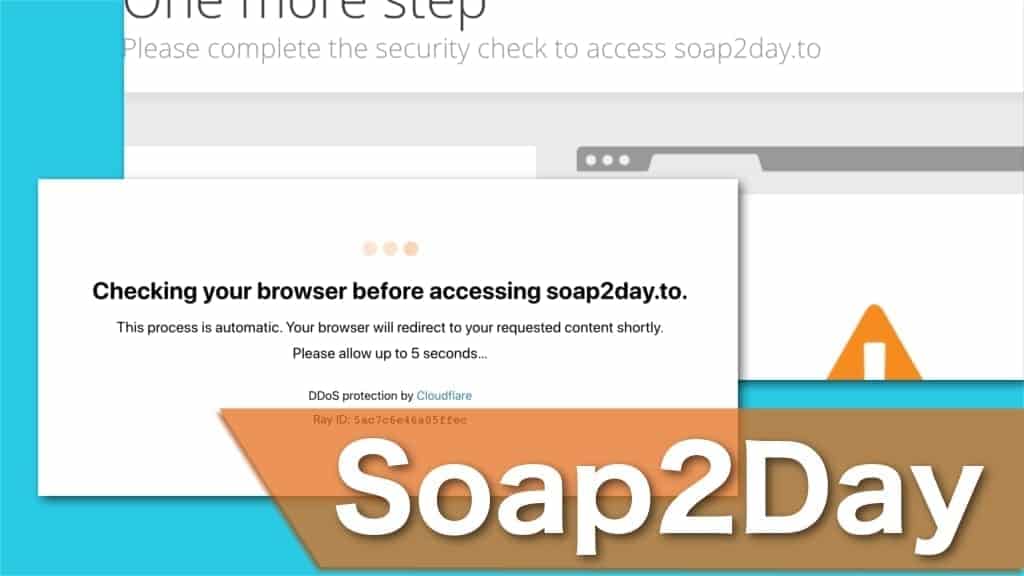Click the orange warning triangle icon

point(874,342)
